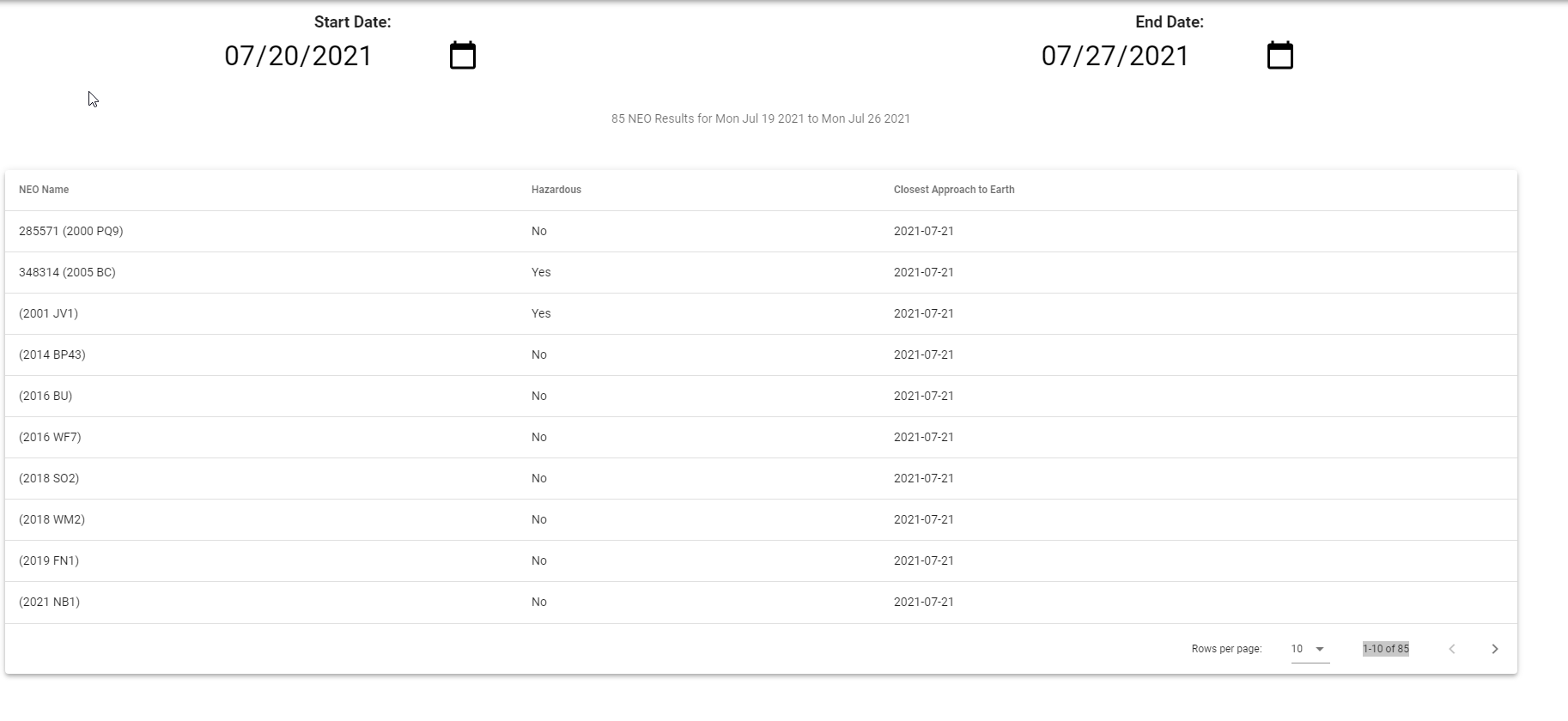
Task: Click the Start Date input field
Action: pos(297,55)
